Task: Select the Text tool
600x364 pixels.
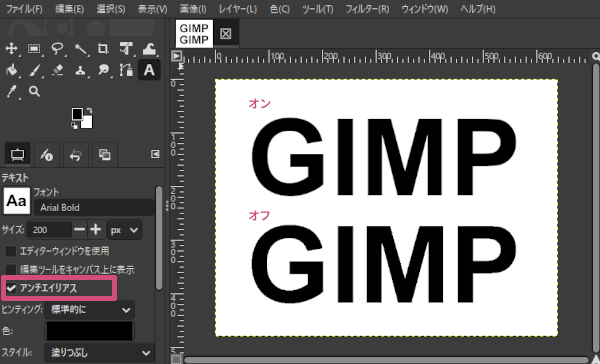Action: tap(149, 70)
